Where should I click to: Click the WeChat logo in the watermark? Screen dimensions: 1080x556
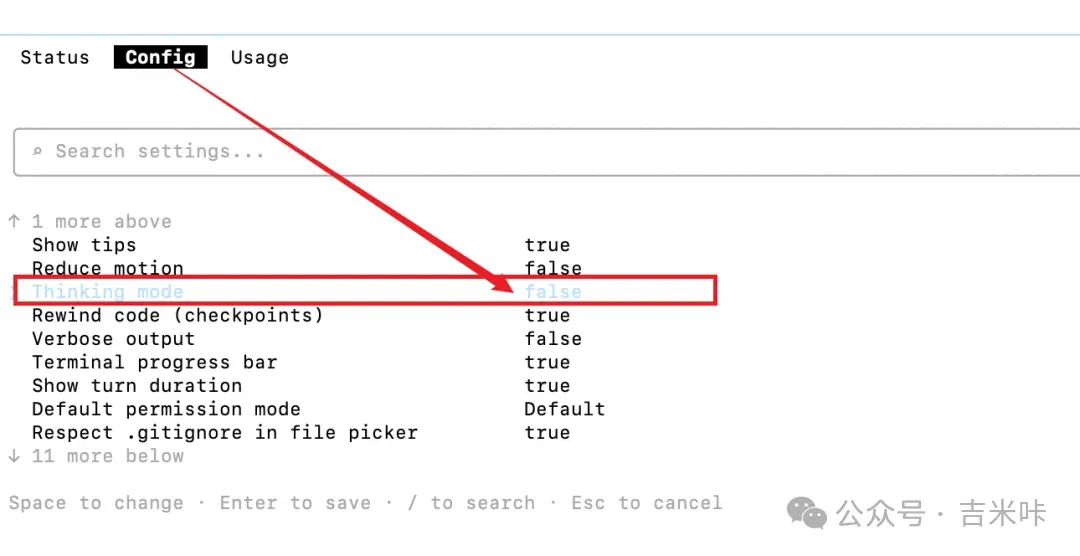pyautogui.click(x=807, y=513)
